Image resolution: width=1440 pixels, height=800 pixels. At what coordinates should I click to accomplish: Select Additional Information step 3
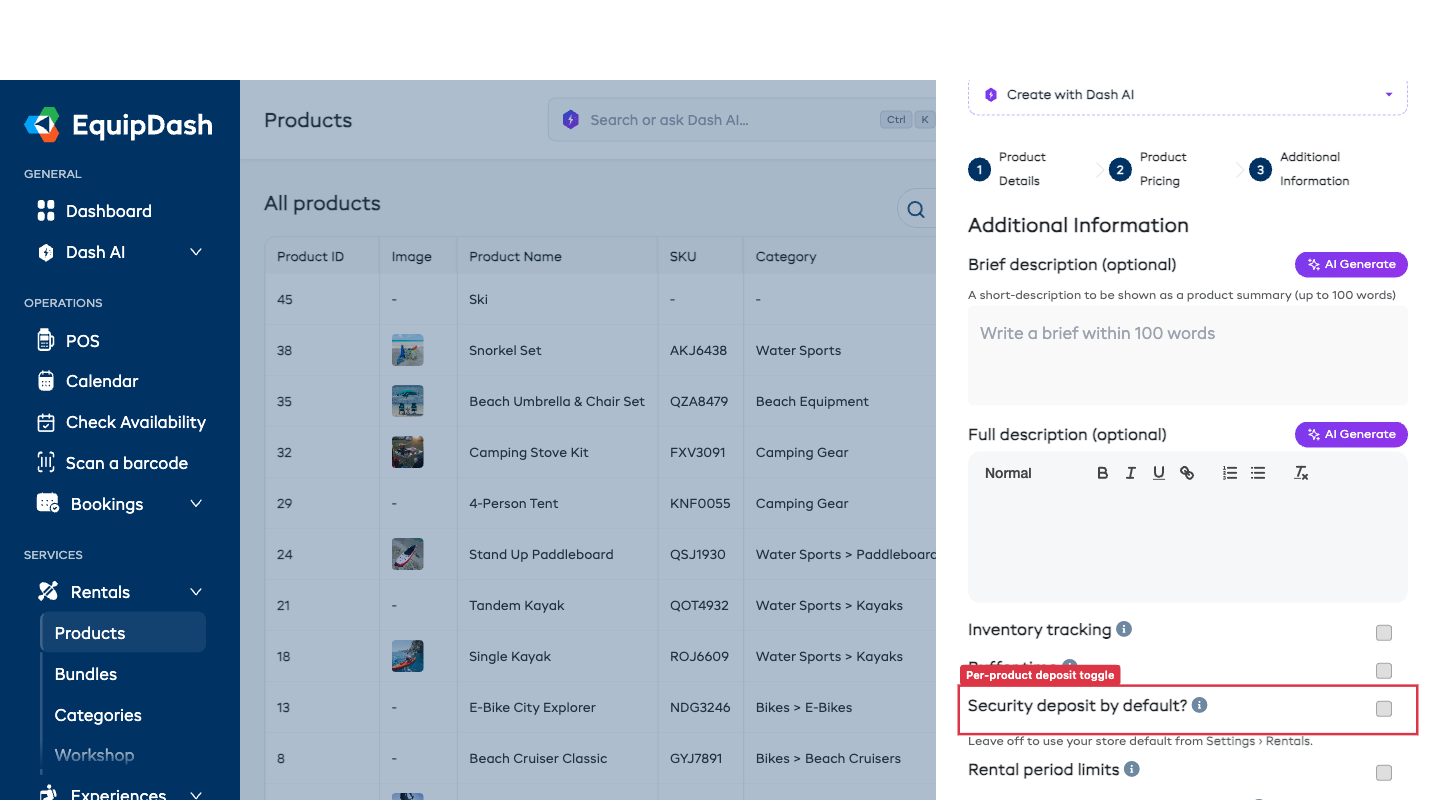click(1300, 169)
